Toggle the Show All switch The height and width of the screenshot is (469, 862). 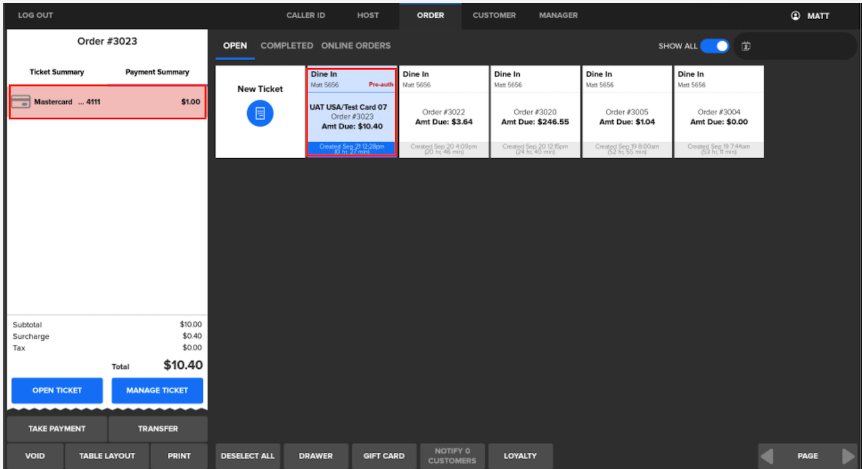click(714, 46)
